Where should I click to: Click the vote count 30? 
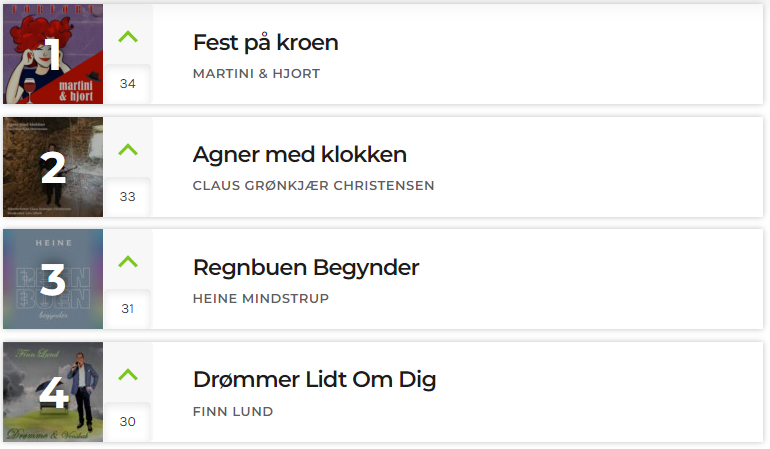click(128, 421)
